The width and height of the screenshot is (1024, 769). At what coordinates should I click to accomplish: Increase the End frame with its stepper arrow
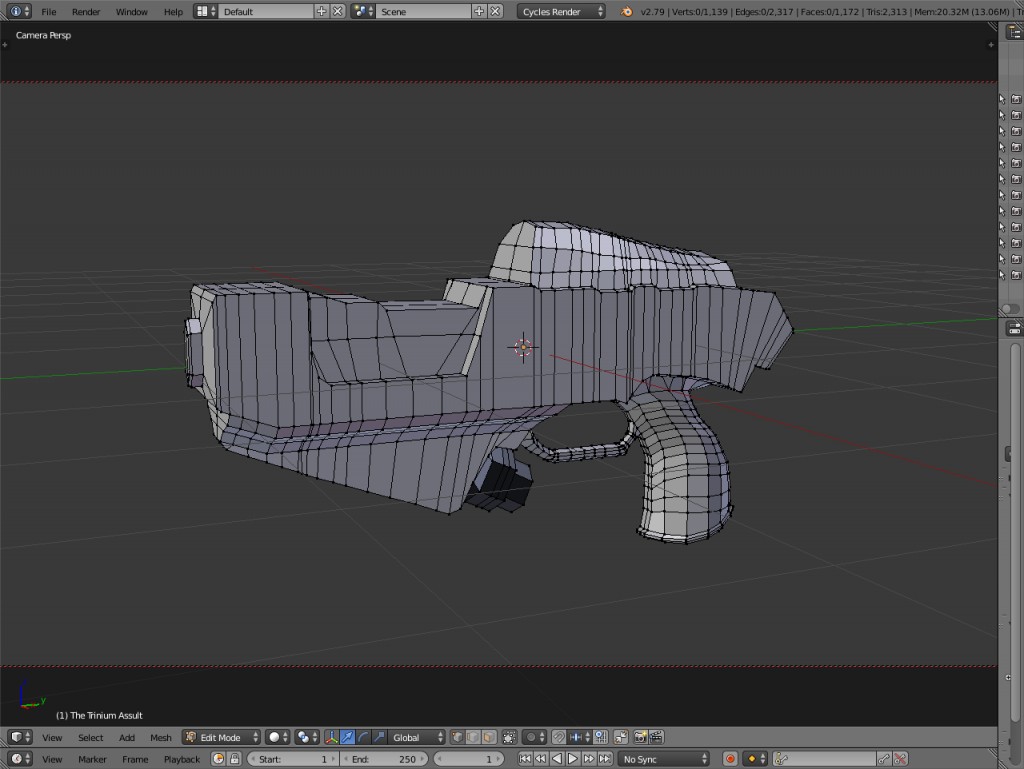coord(423,759)
